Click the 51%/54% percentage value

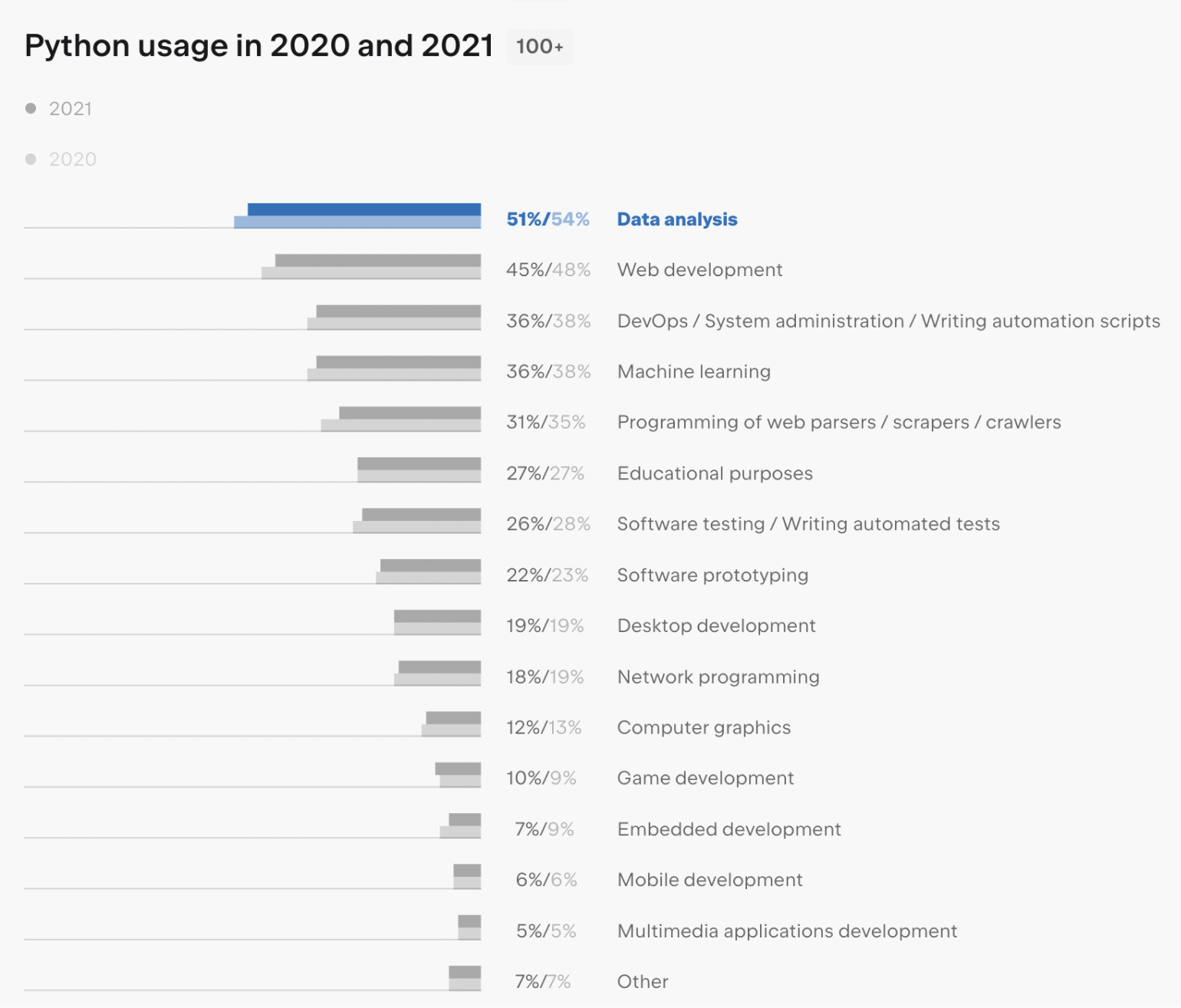pos(548,219)
